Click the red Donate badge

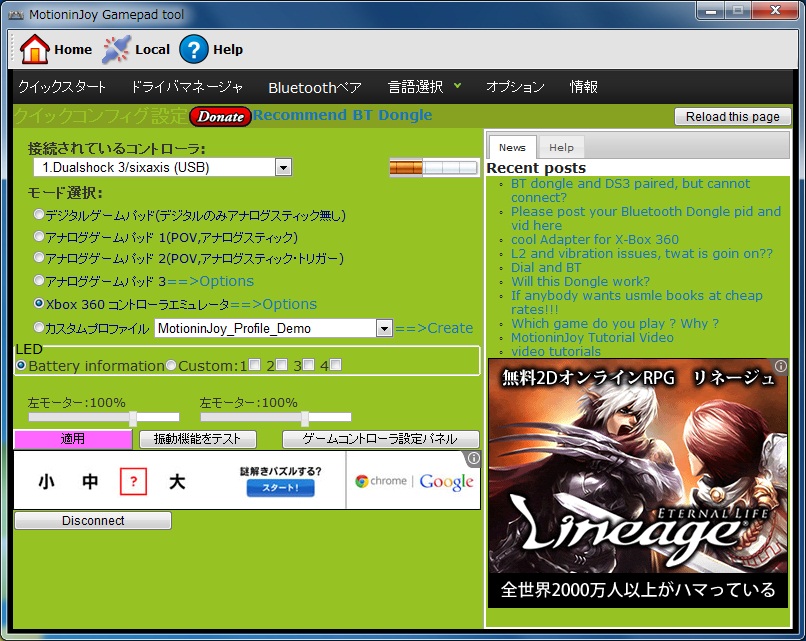221,117
